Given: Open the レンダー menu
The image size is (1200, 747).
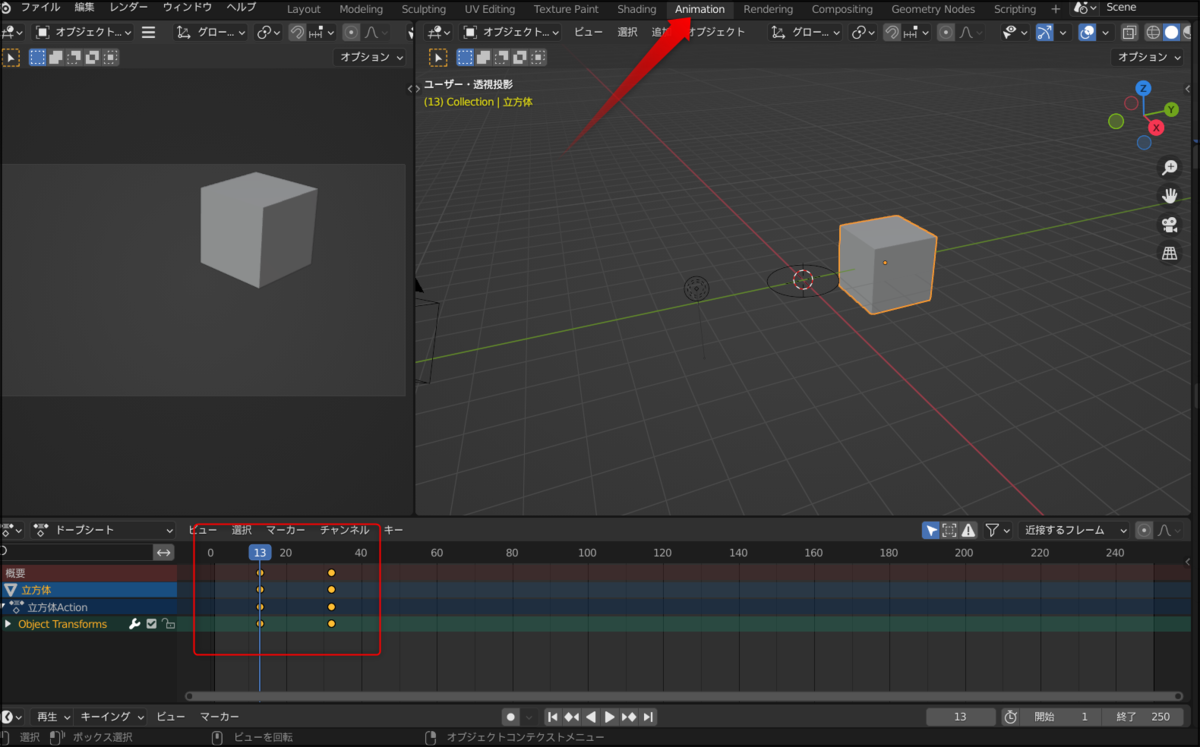Looking at the screenshot, I should tap(128, 8).
